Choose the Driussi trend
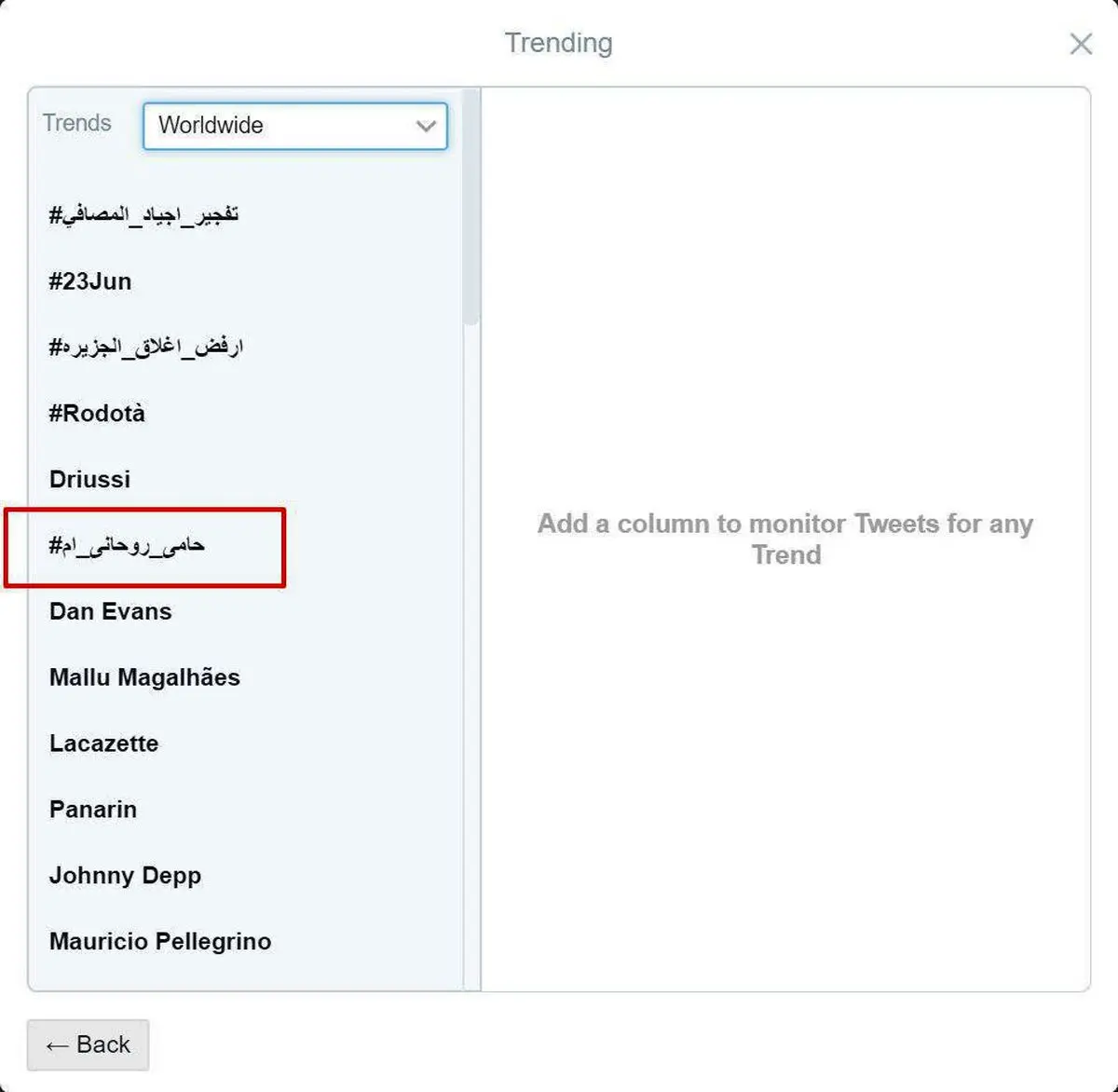Image resolution: width=1118 pixels, height=1092 pixels. tap(89, 479)
